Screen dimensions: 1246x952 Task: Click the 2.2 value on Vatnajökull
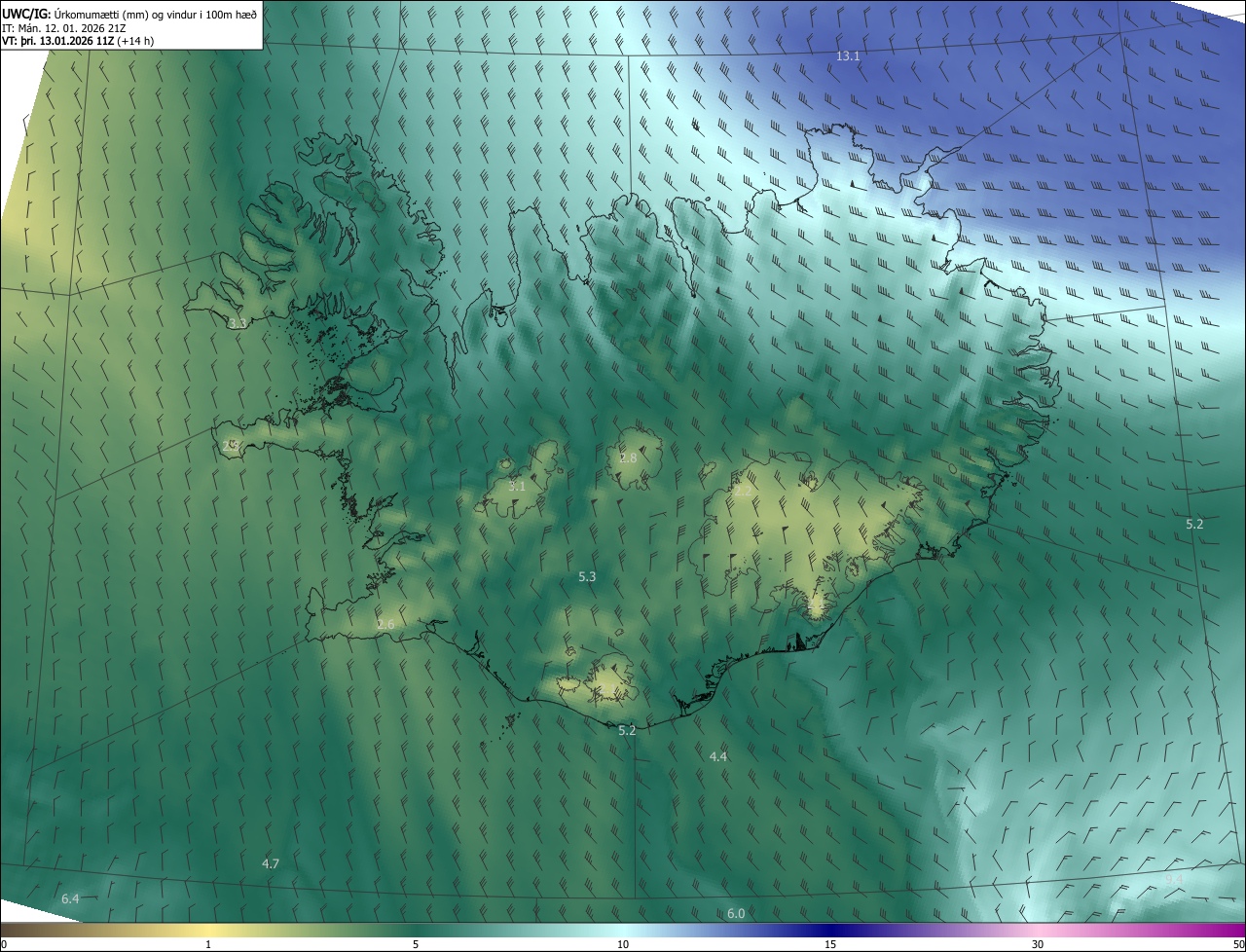(x=743, y=492)
